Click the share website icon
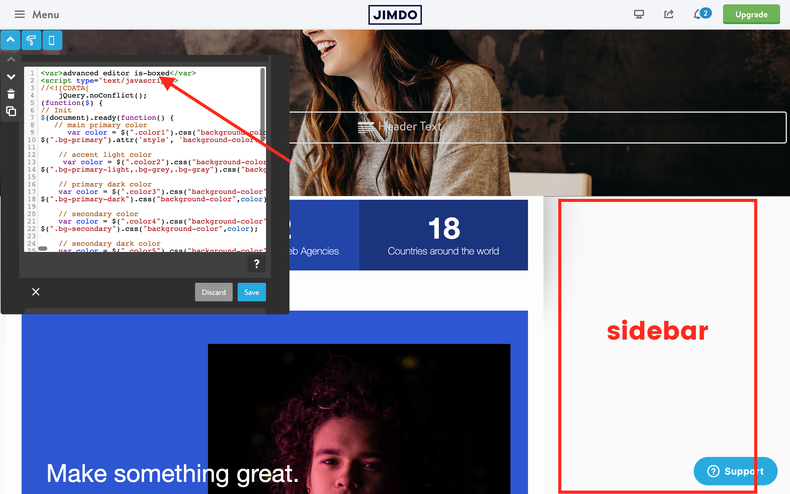Image resolution: width=790 pixels, height=494 pixels. pyautogui.click(x=669, y=14)
